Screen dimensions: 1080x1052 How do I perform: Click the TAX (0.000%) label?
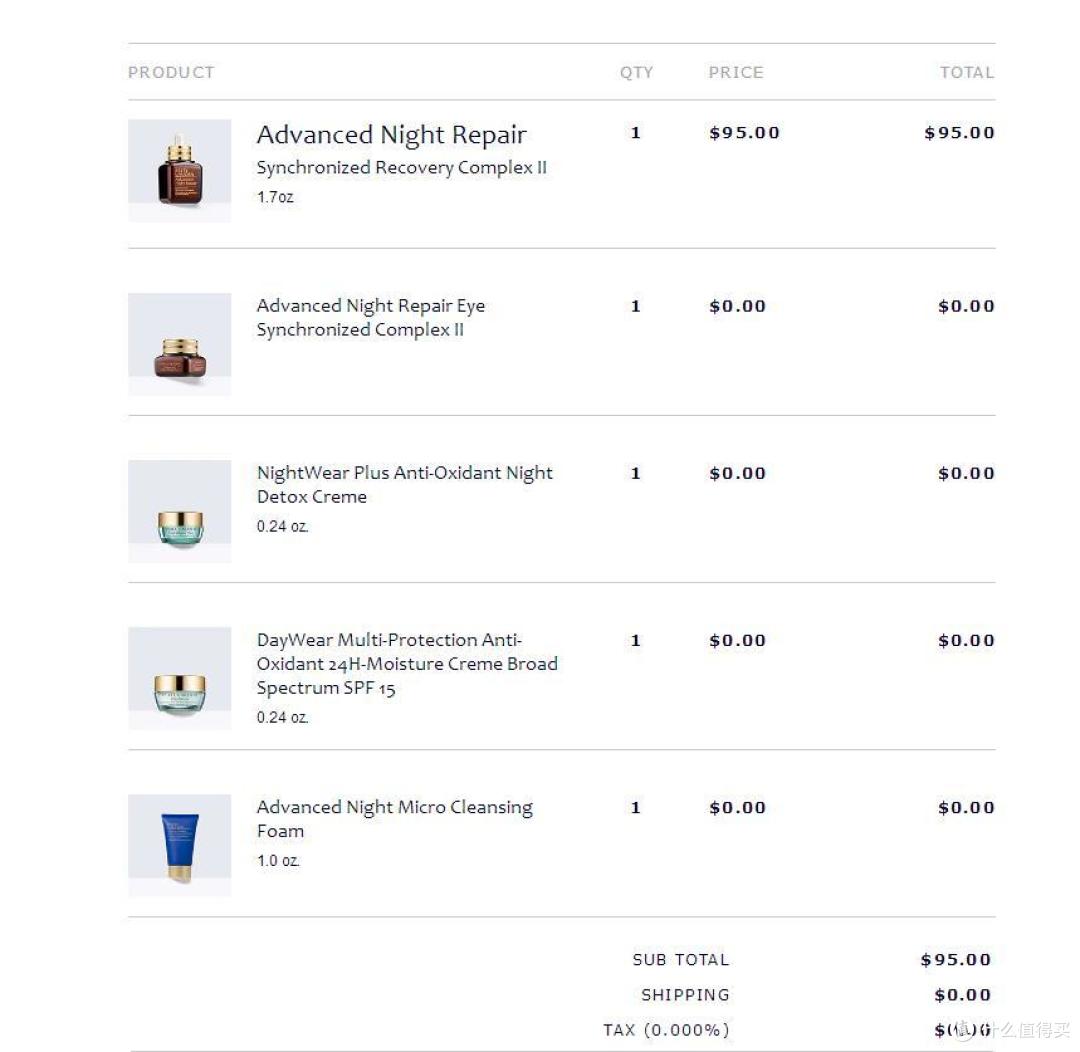click(666, 1030)
